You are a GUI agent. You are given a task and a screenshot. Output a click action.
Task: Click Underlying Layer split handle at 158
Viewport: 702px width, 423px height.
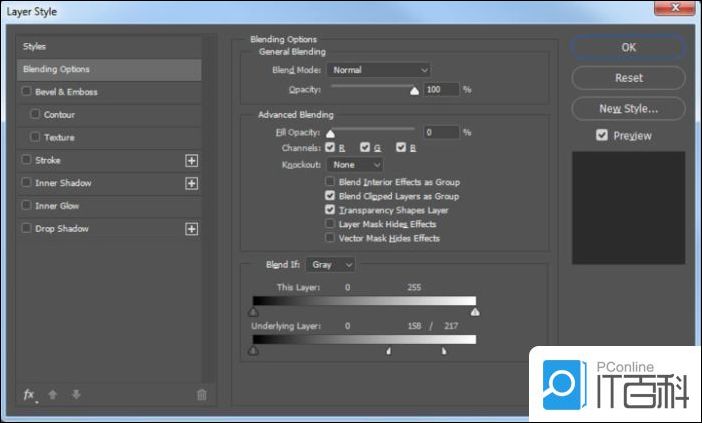pos(389,351)
